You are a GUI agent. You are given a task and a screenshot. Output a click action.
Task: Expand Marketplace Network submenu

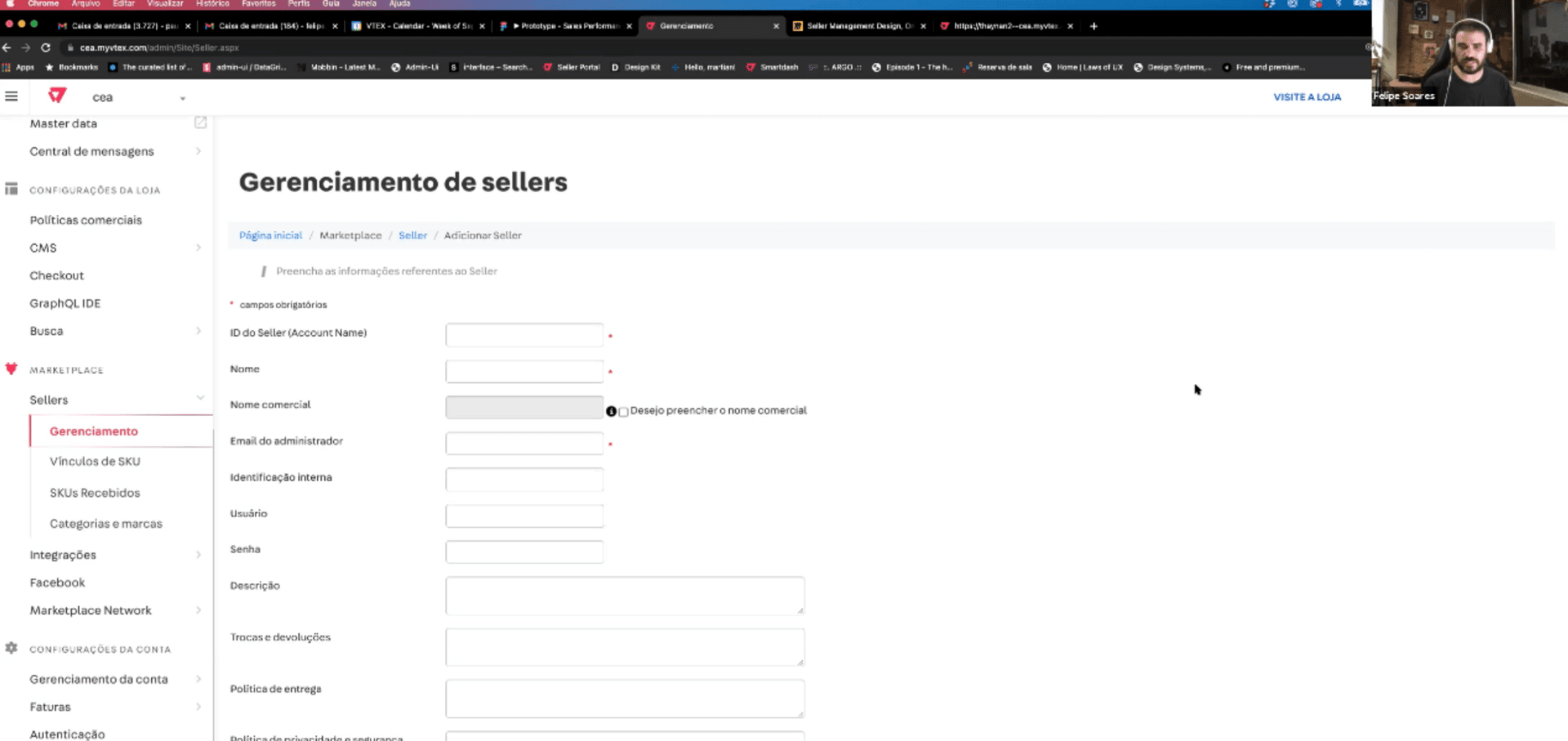click(x=198, y=610)
